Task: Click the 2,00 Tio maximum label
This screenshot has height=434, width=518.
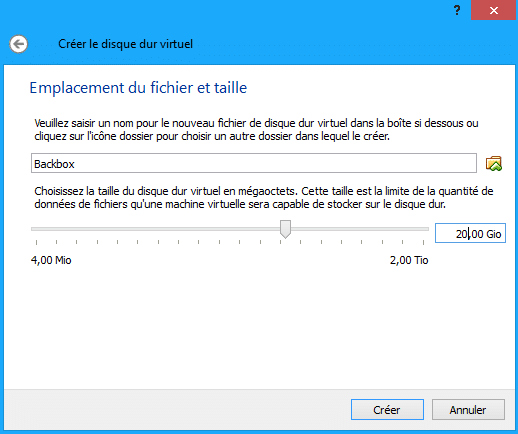Action: (409, 260)
